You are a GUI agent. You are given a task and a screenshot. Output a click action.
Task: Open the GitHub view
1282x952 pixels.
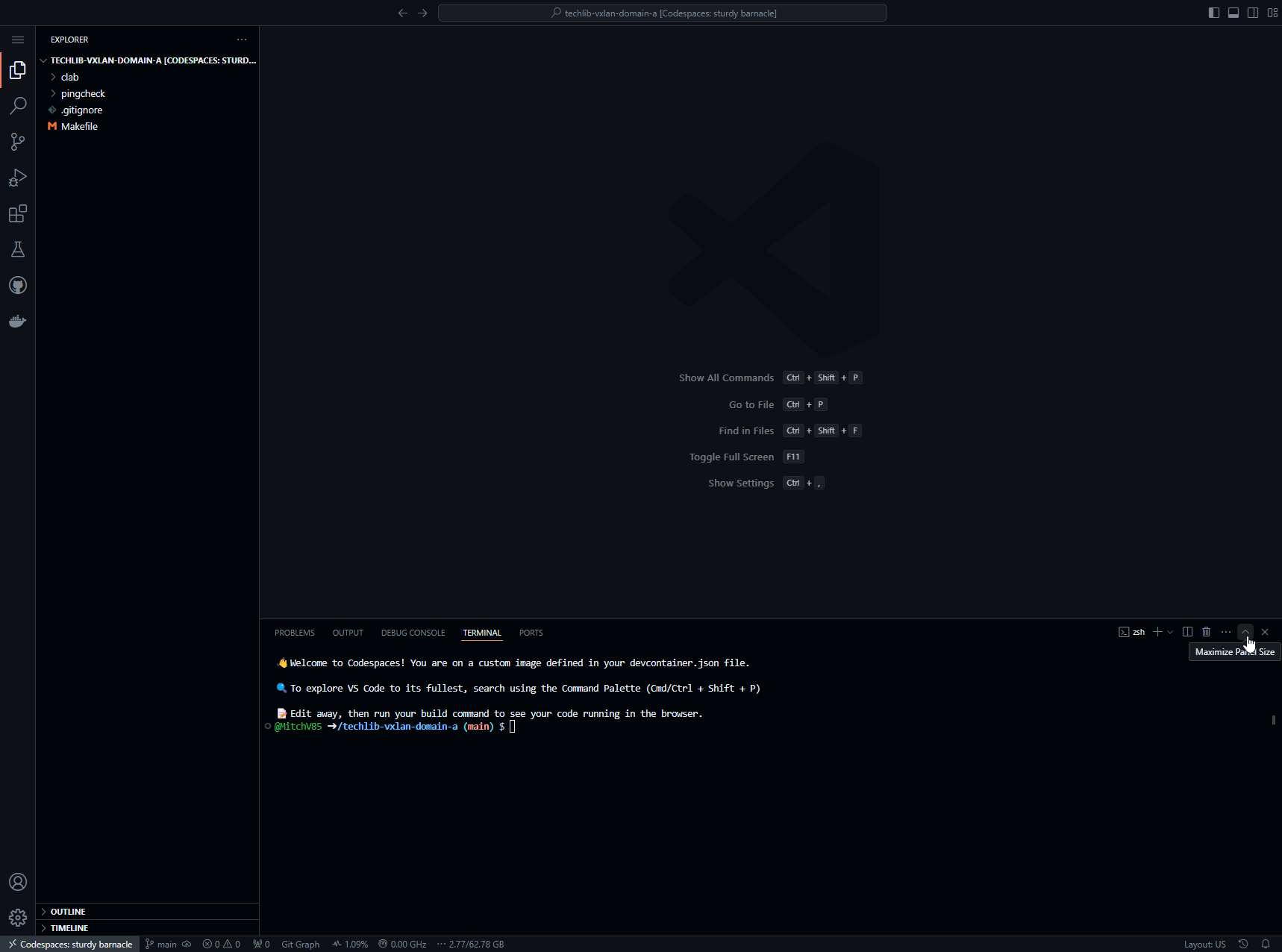[18, 285]
